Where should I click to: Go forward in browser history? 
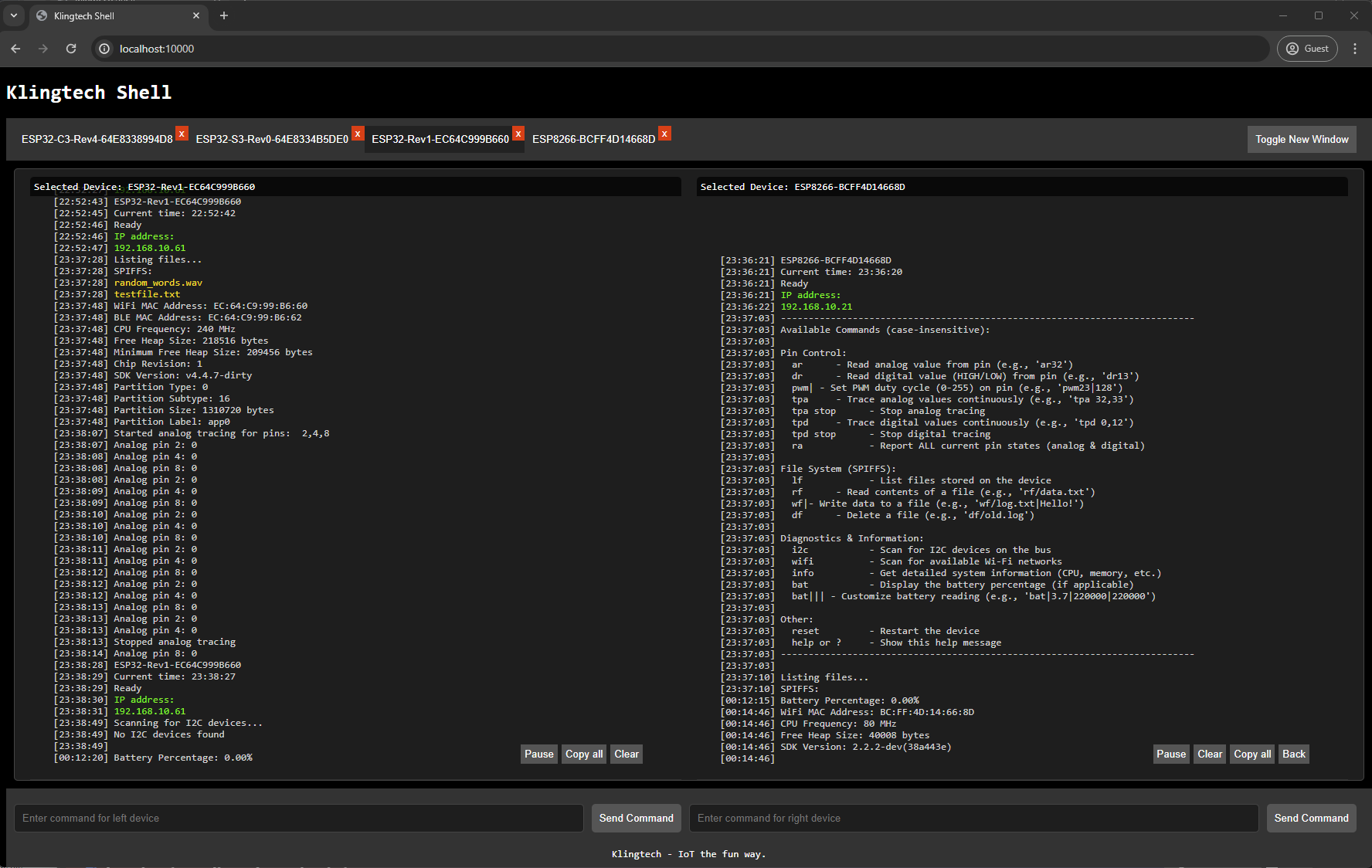43,49
